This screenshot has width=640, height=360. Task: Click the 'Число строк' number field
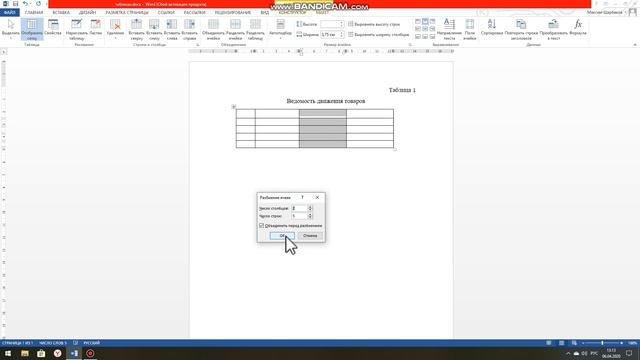[x=299, y=216]
